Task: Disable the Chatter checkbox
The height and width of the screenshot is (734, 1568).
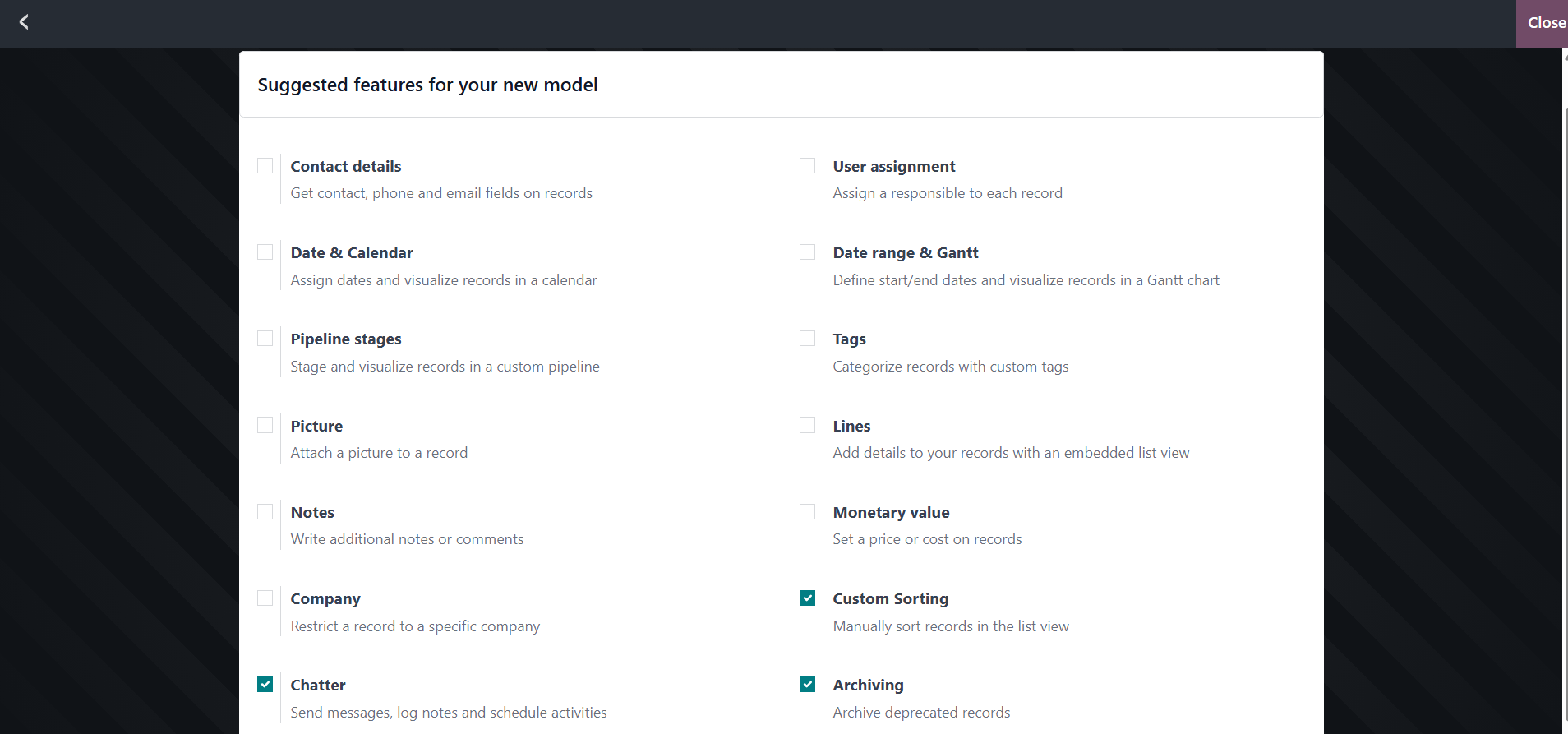Action: click(265, 685)
